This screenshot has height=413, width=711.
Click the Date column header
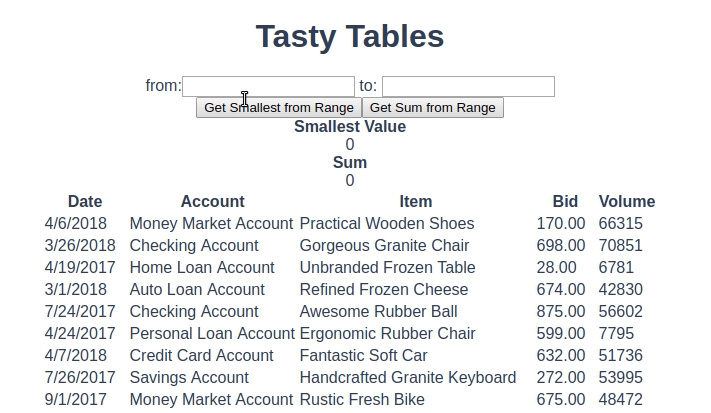[x=85, y=201]
